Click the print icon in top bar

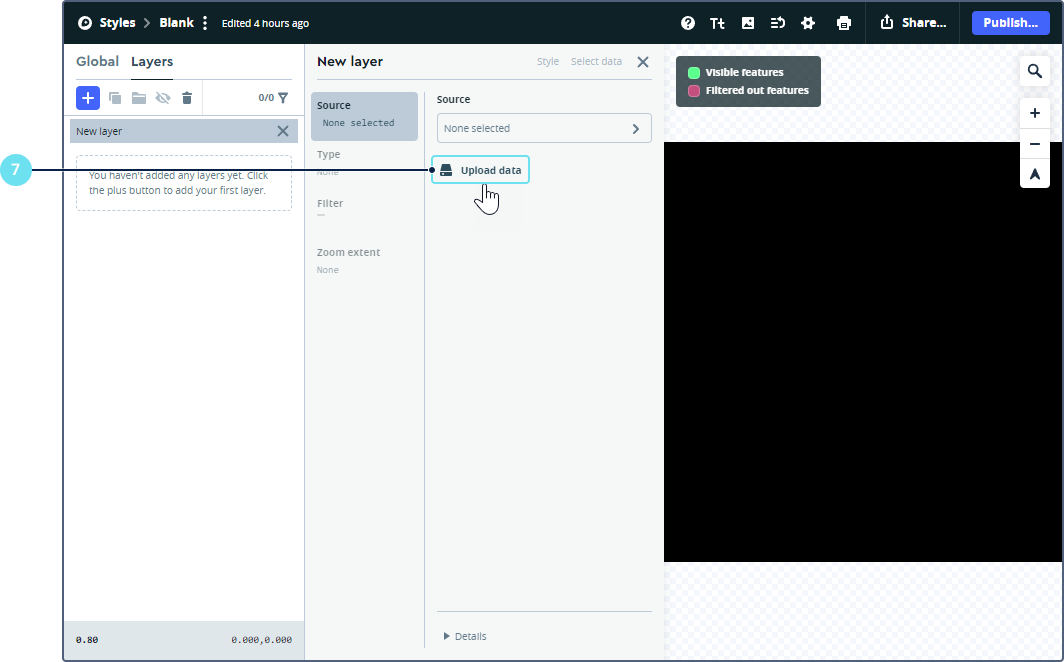844,23
